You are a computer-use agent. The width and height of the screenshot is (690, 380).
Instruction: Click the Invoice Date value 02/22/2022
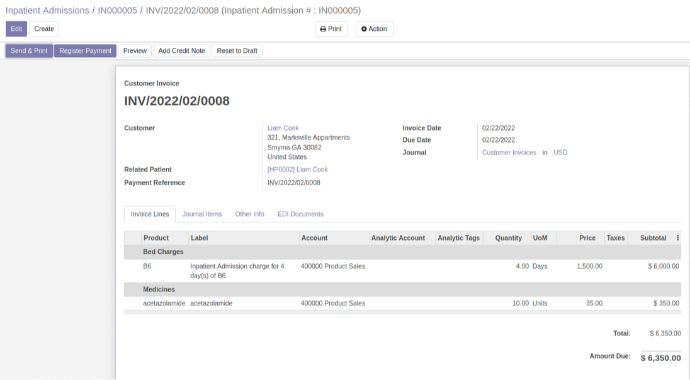click(498, 128)
